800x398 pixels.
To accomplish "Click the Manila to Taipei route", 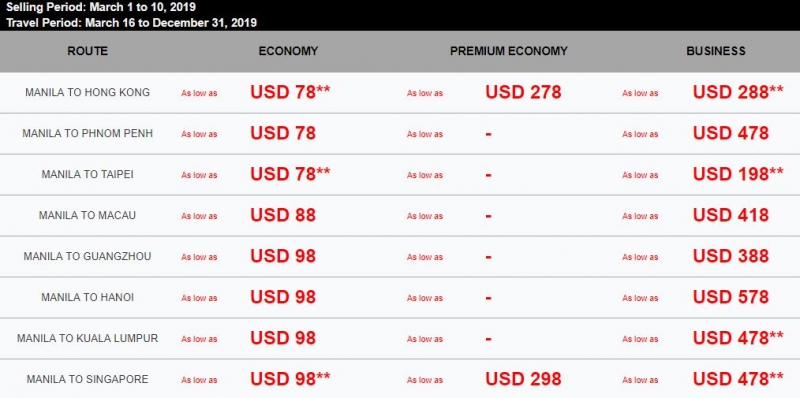I will (87, 175).
